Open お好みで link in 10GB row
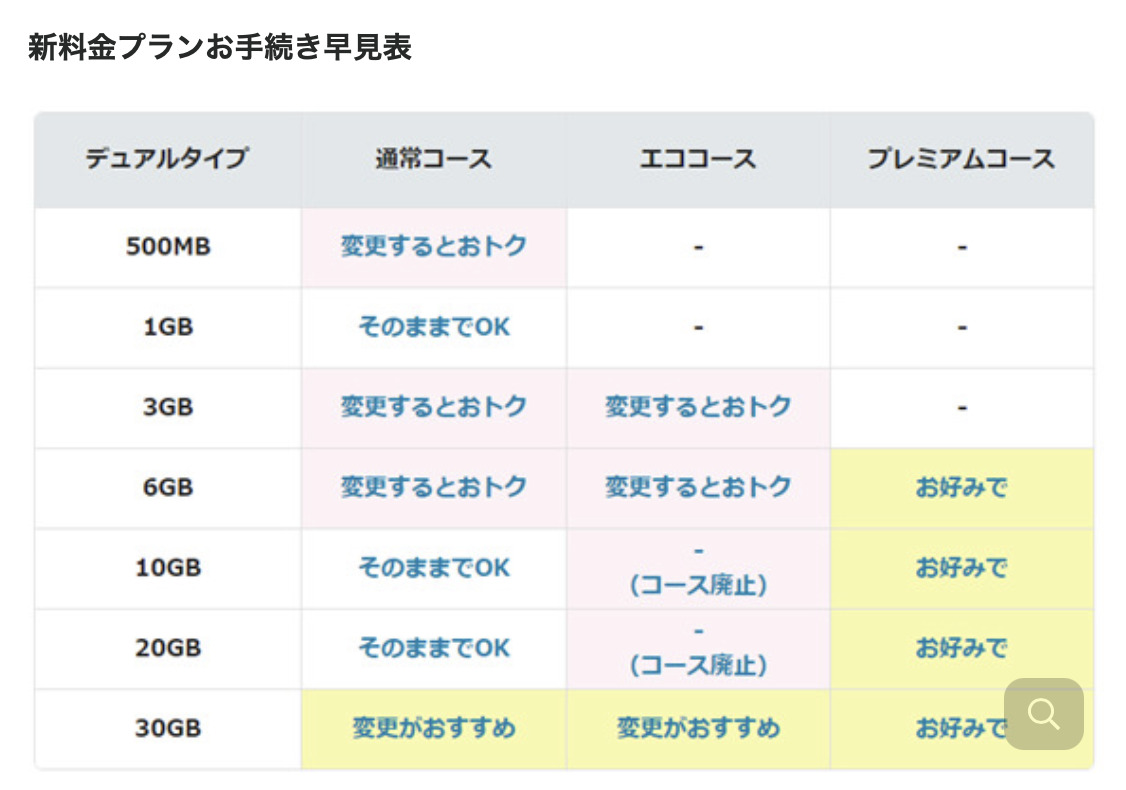This screenshot has height=790, width=1126. 960,567
